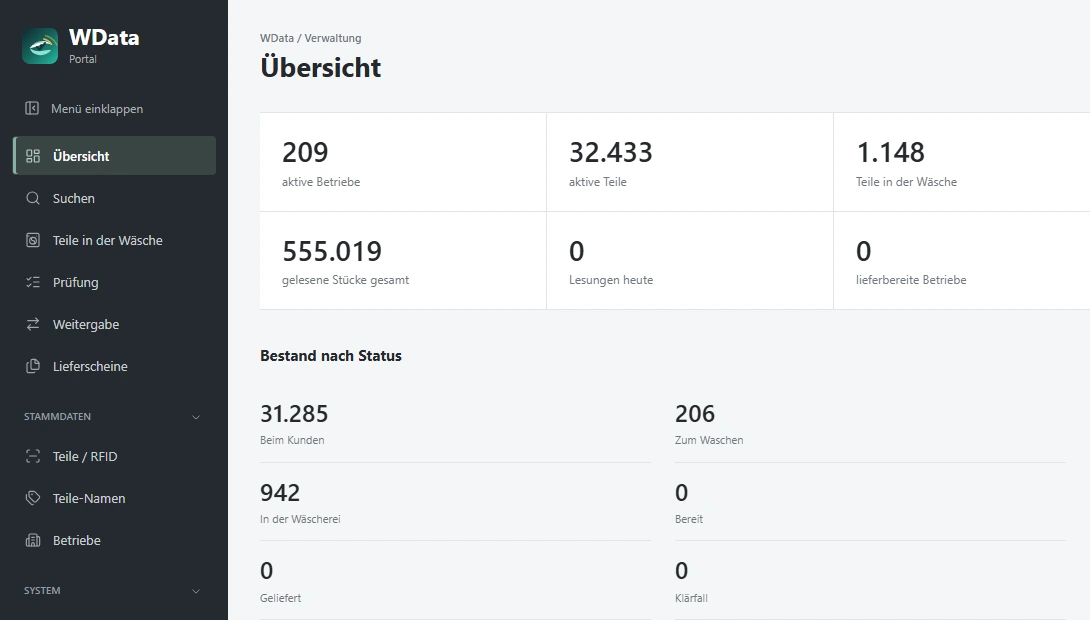Click the Teile in der Wäsche washer icon
This screenshot has height=620, width=1090.
click(x=33, y=240)
